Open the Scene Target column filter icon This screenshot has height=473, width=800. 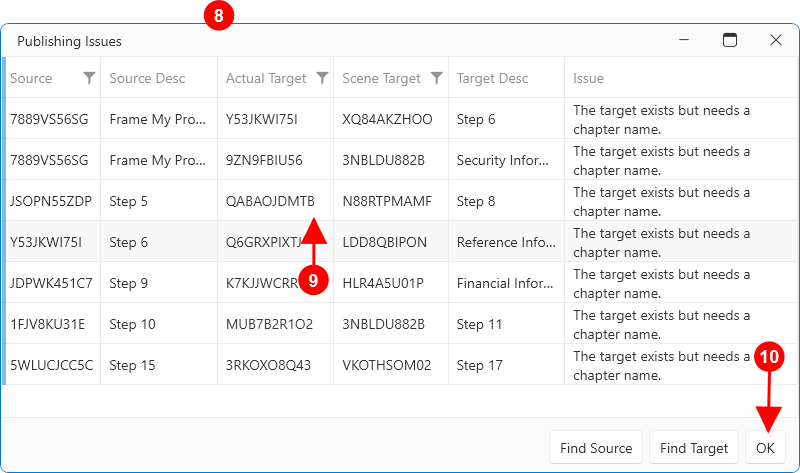click(436, 78)
